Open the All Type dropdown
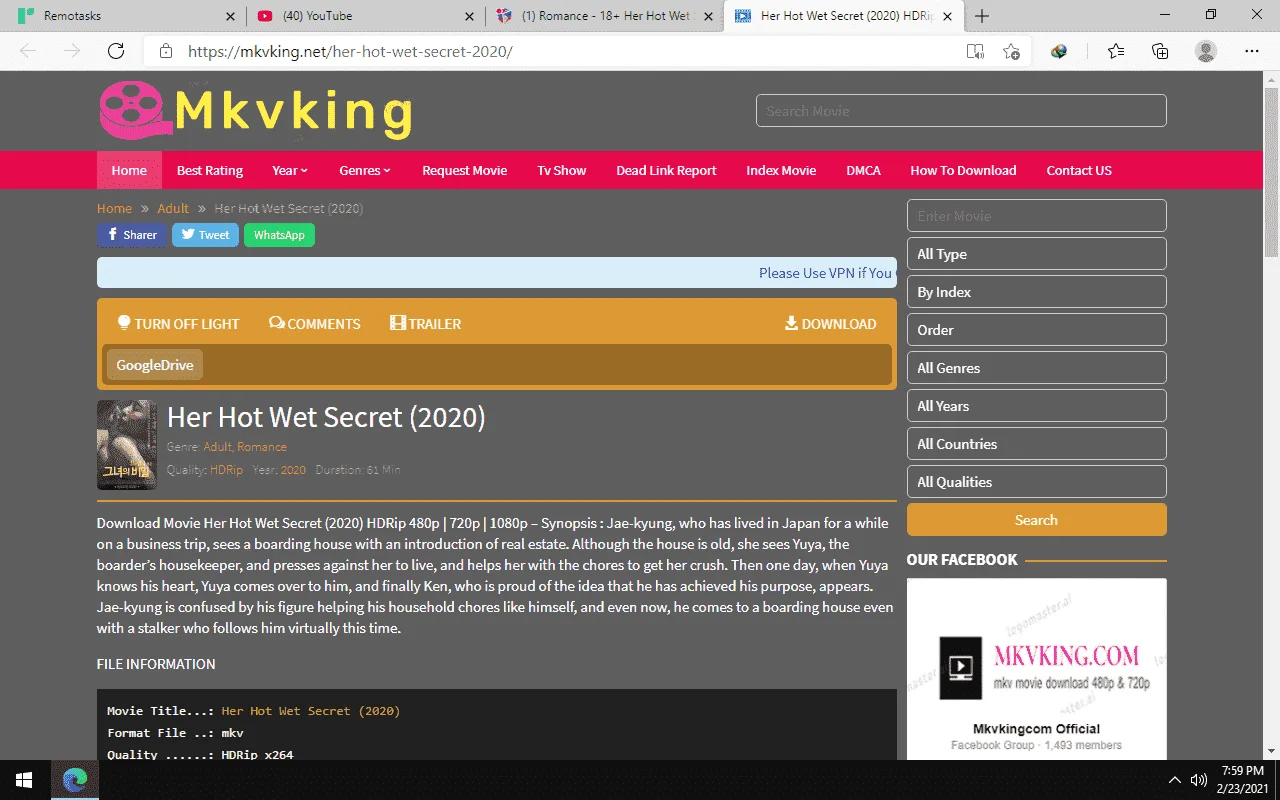The width and height of the screenshot is (1280, 800). 1036,254
